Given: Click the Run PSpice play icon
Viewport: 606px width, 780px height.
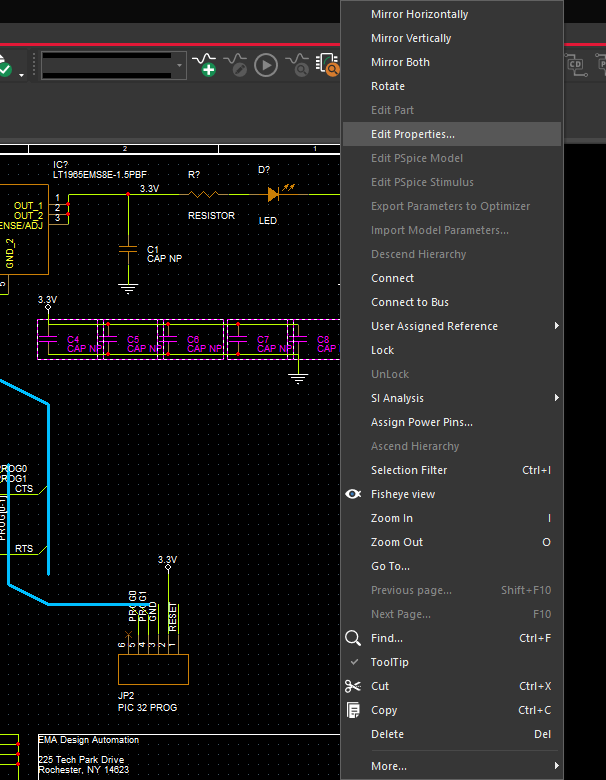Looking at the screenshot, I should point(266,65).
